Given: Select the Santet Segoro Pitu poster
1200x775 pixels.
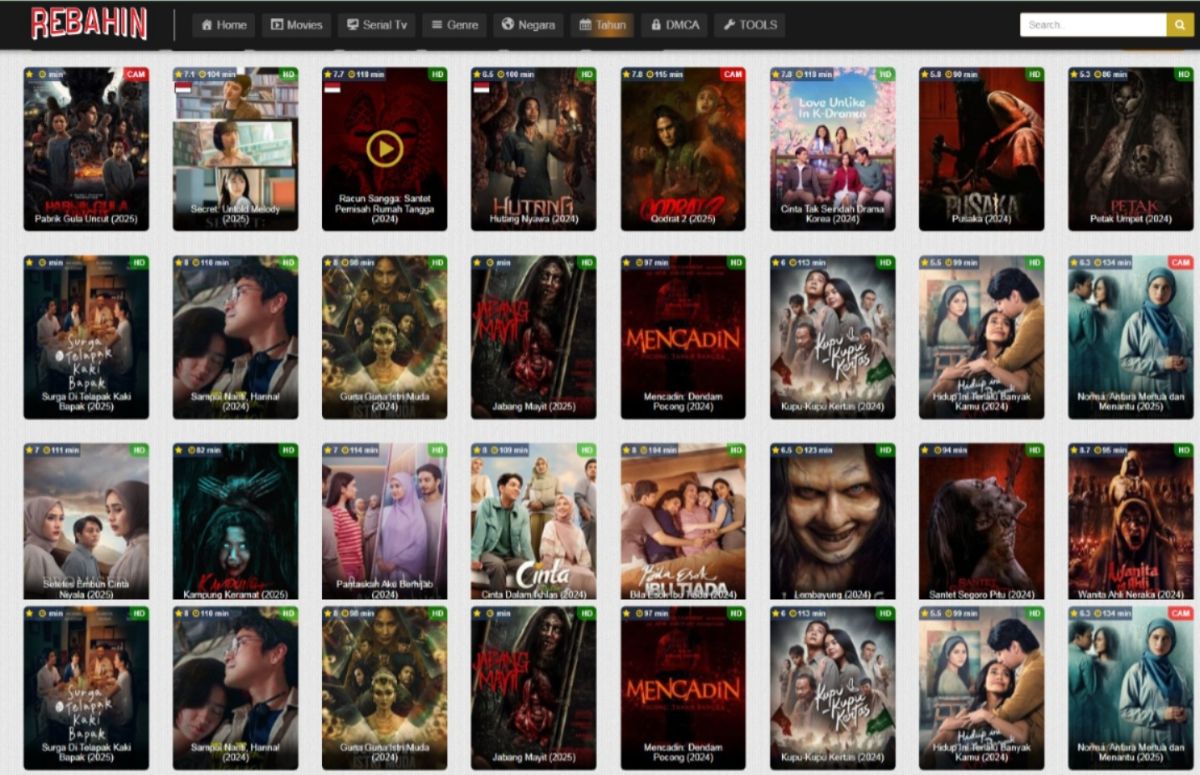Looking at the screenshot, I should tap(981, 521).
